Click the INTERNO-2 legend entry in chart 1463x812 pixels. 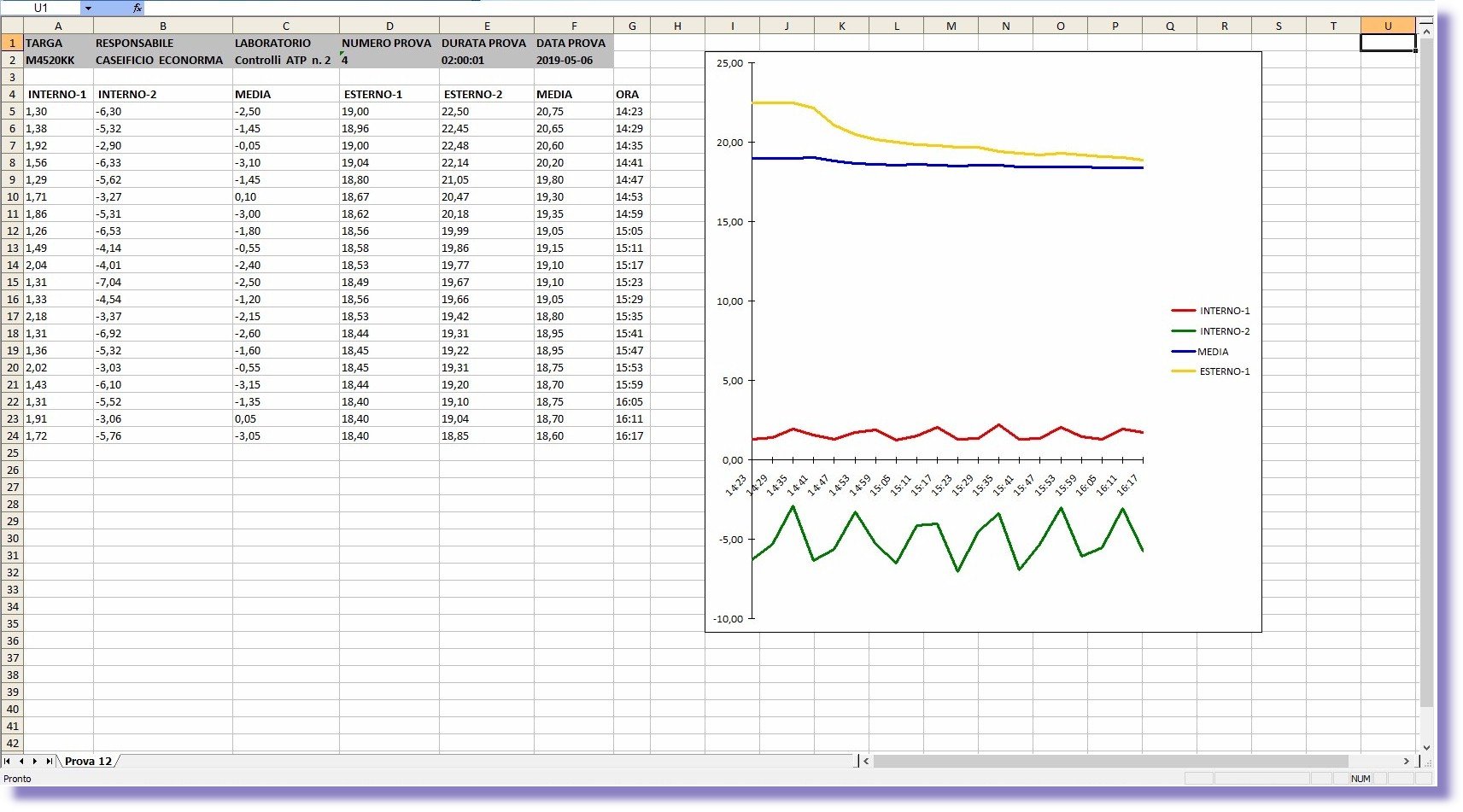(x=1223, y=331)
